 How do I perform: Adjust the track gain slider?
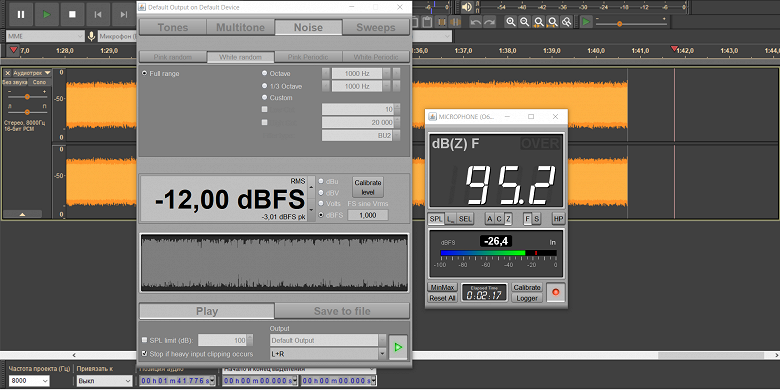27,97
